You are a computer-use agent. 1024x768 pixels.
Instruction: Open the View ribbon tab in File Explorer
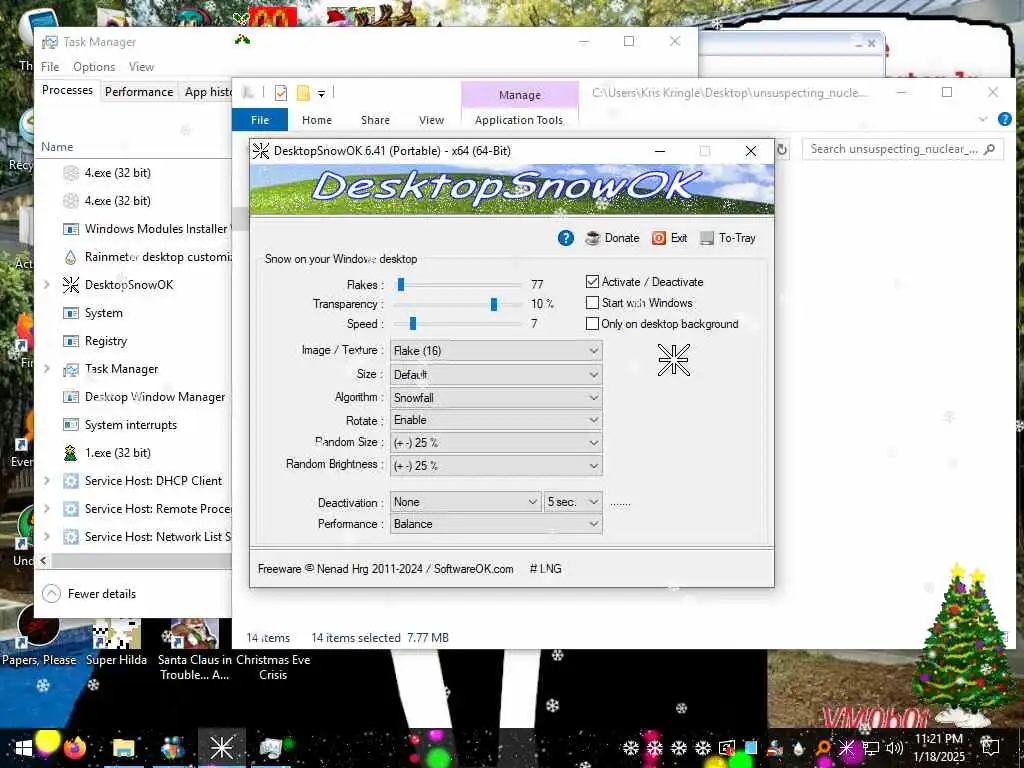pos(431,120)
